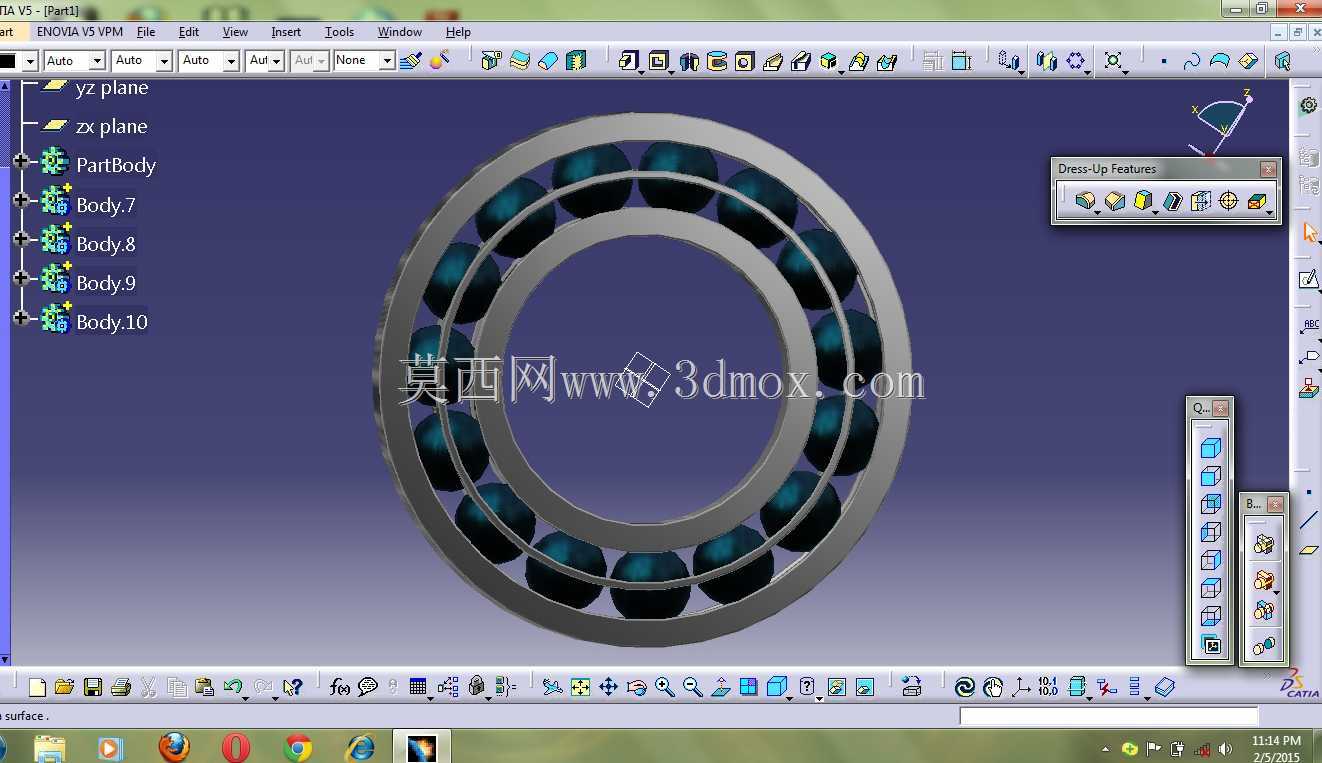This screenshot has height=763, width=1322.
Task: Expand the Body.8 tree node
Action: pos(21,239)
